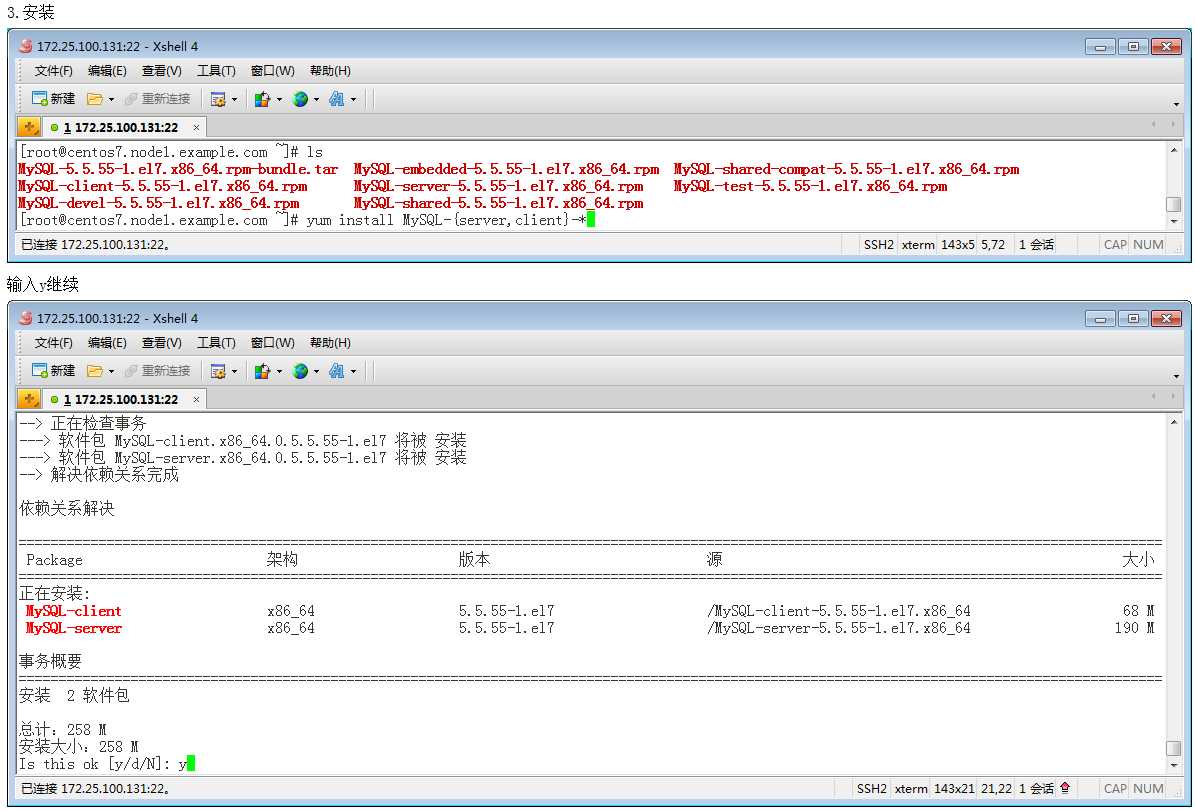Open globe icon dropdown arrow in bottom window
Screen dimensions: 1195x810
point(316,371)
